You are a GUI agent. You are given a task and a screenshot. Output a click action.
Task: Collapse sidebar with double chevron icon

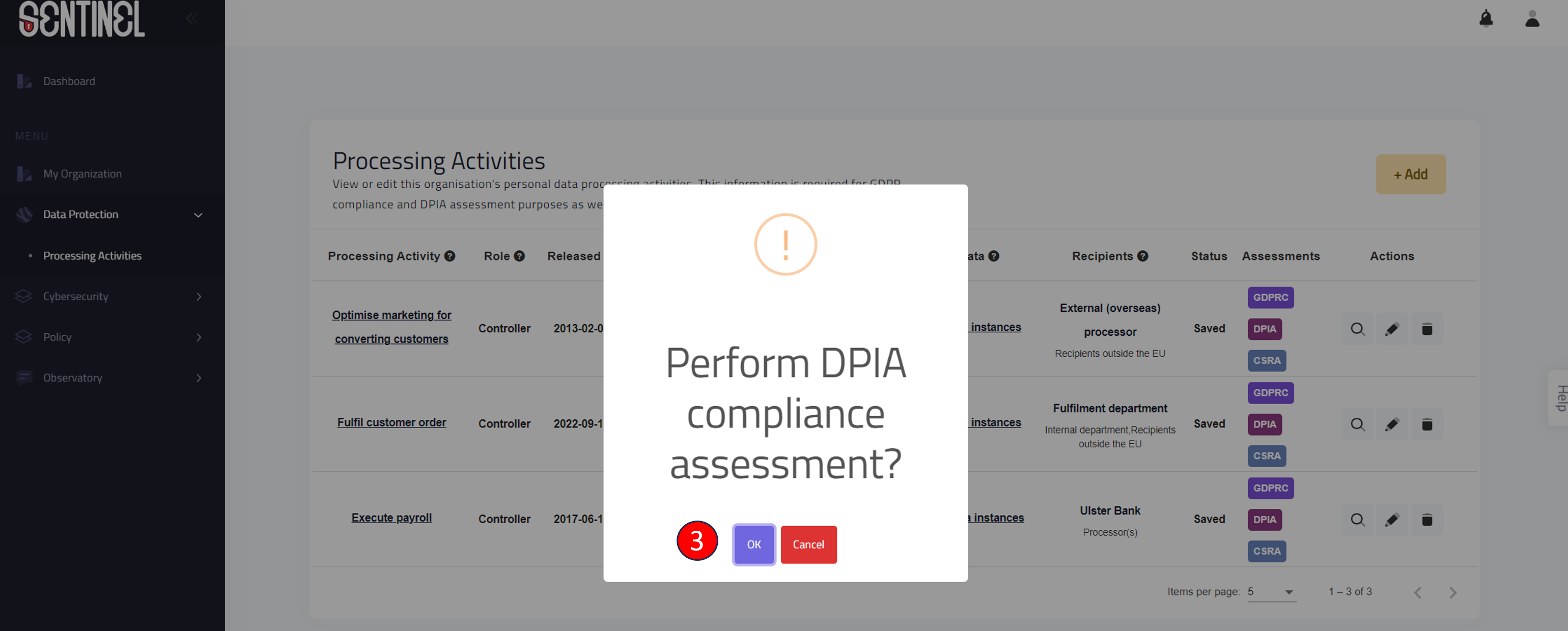(x=192, y=18)
